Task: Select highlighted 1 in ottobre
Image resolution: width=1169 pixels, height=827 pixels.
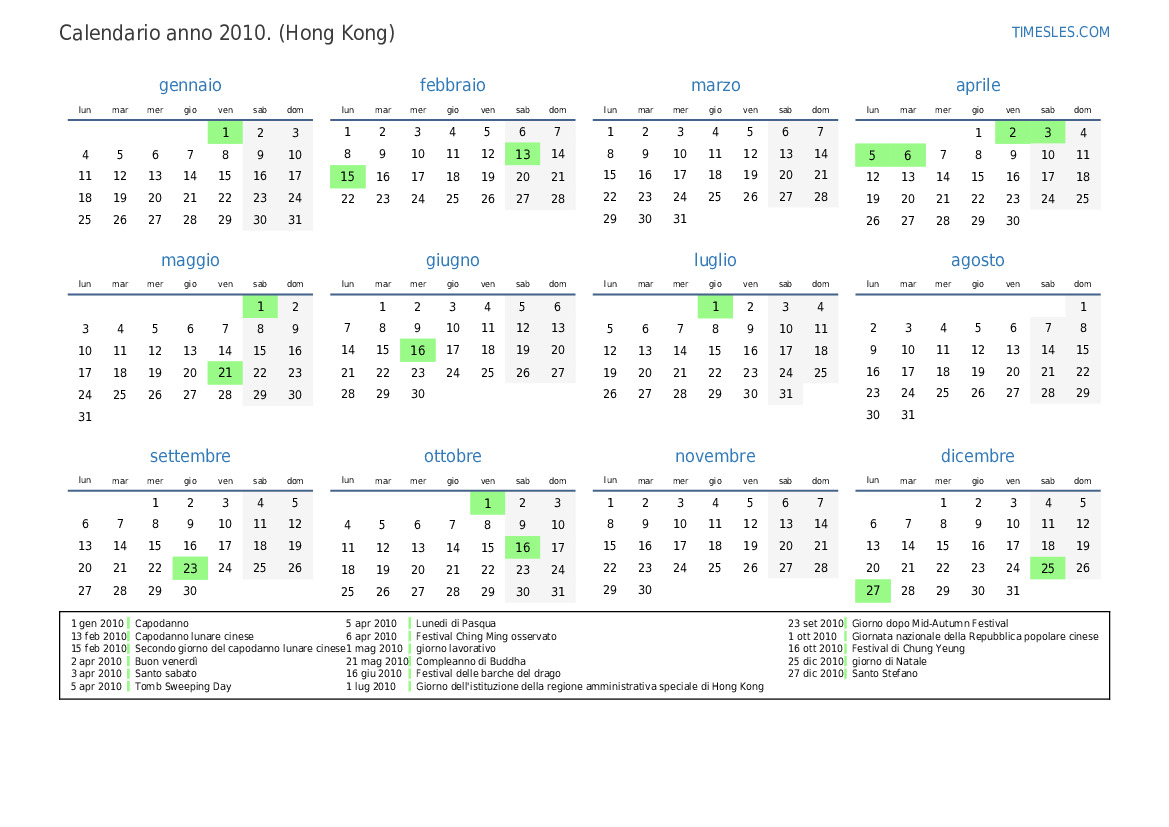Action: pos(488,503)
